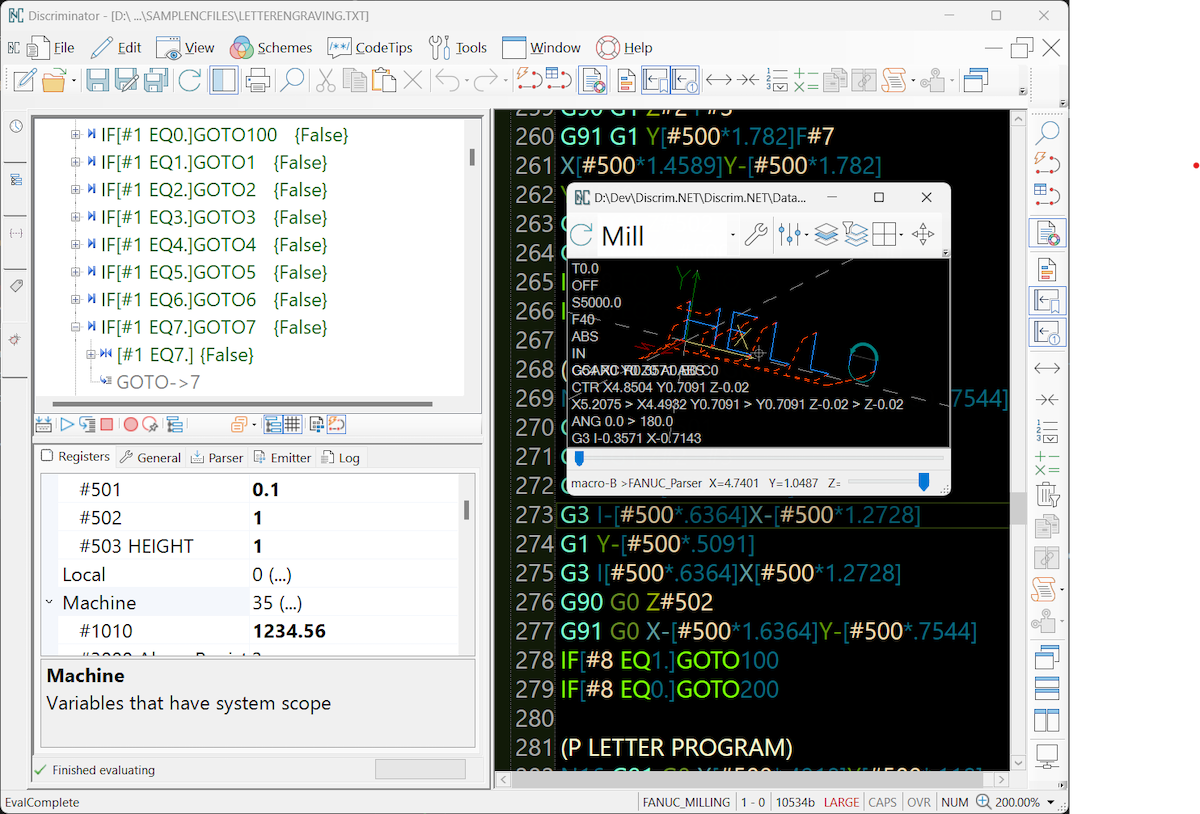1200x814 pixels.
Task: Click FANUC_MILLING in the status bar
Action: pos(687,802)
